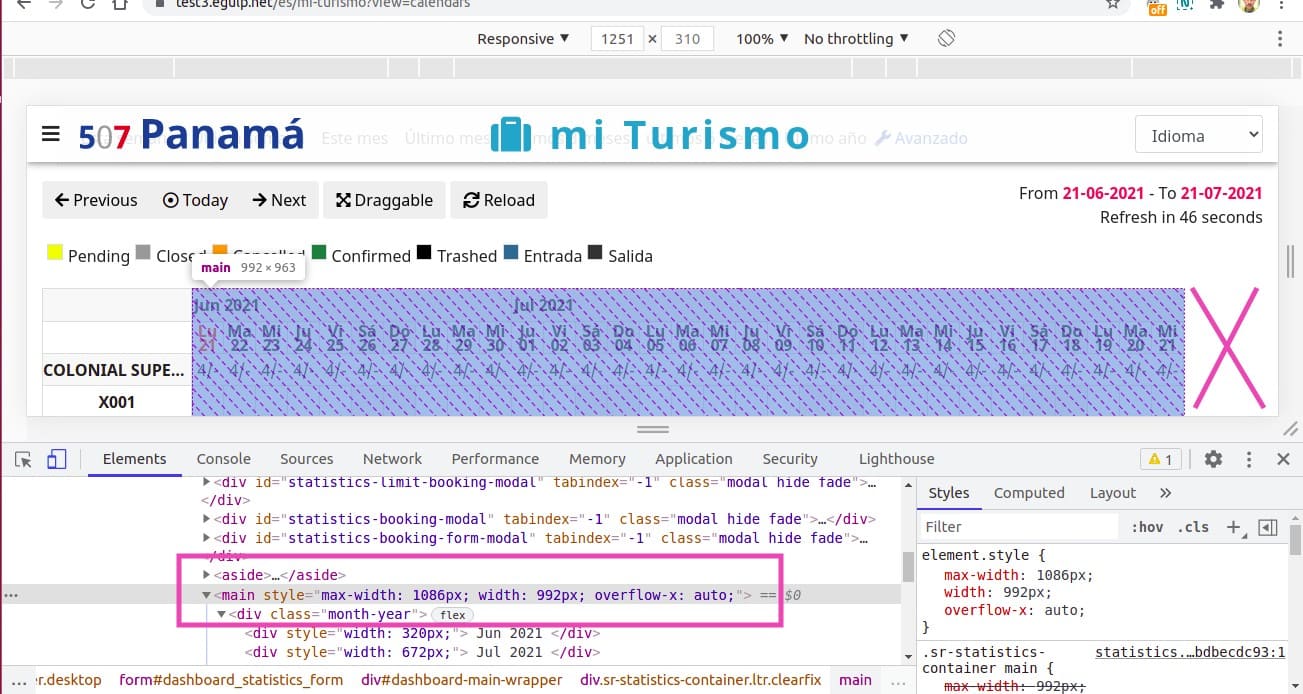Toggle the :hov element state panel
The image size is (1303, 694).
(x=1147, y=527)
